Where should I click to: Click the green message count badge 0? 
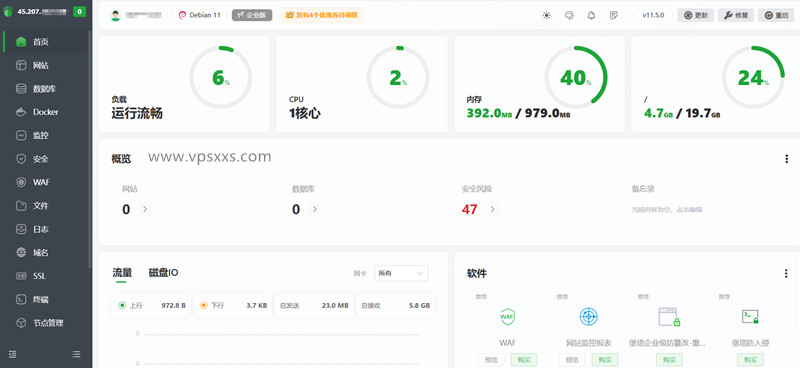(79, 12)
